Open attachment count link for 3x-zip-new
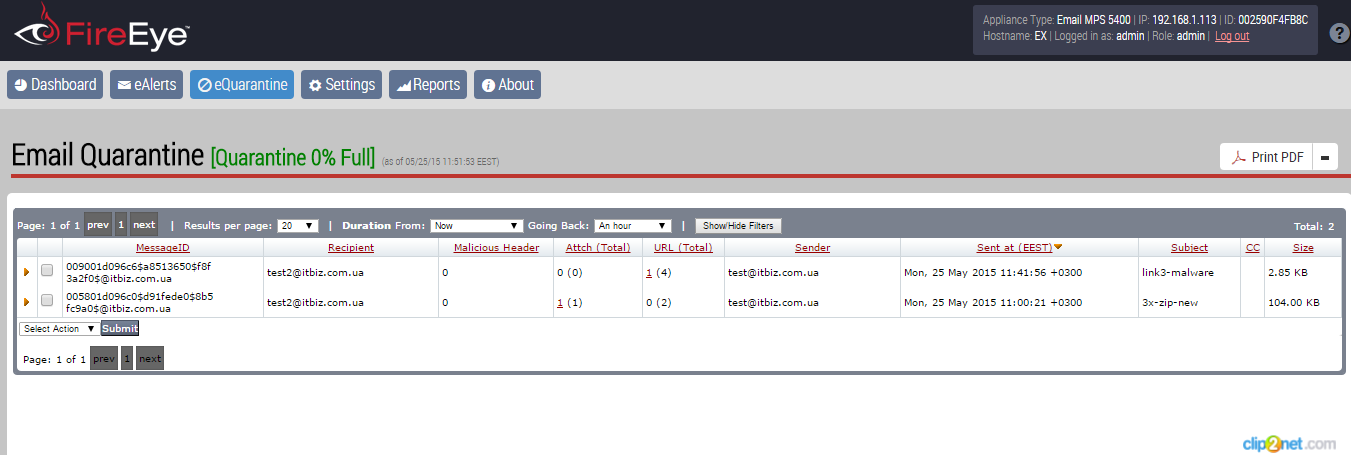Screen dimensions: 1351x455 pyautogui.click(x=559, y=302)
